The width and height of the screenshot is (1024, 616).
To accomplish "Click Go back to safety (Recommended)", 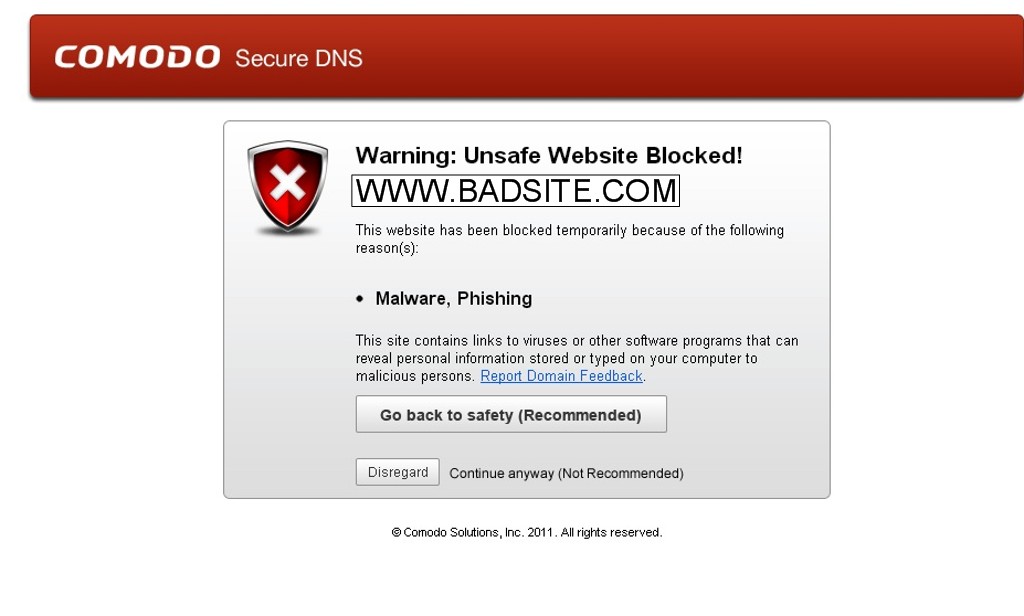I will [x=511, y=414].
